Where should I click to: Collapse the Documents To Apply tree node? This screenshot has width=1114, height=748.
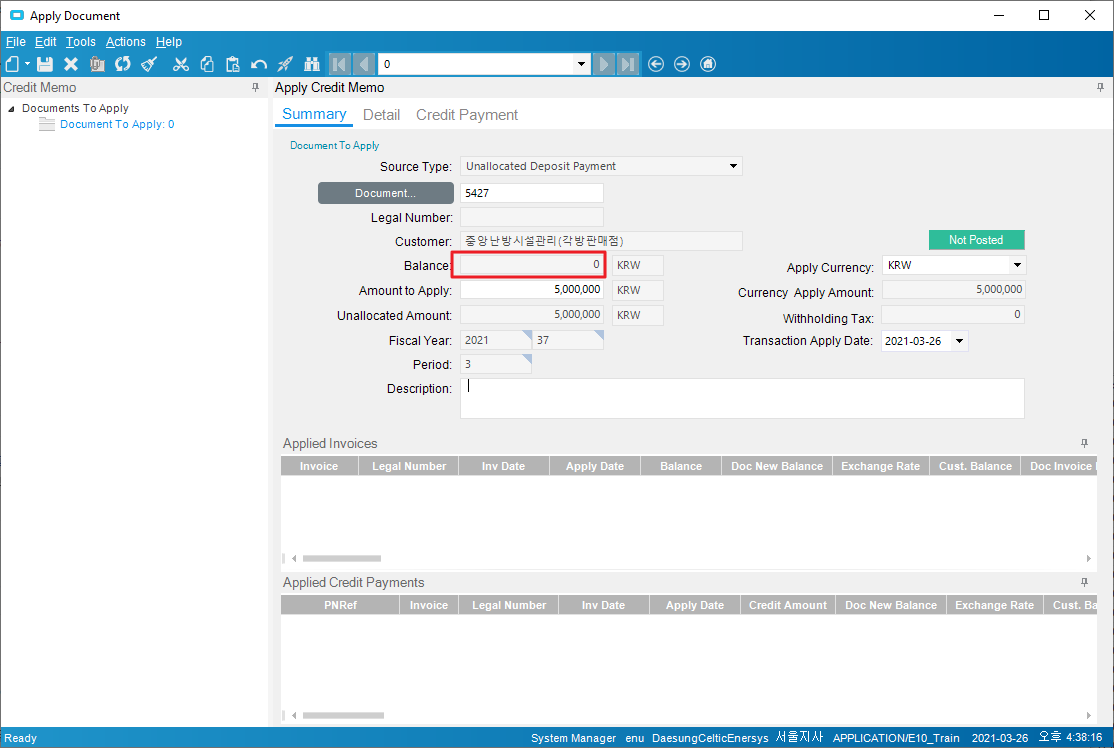pyautogui.click(x=11, y=109)
